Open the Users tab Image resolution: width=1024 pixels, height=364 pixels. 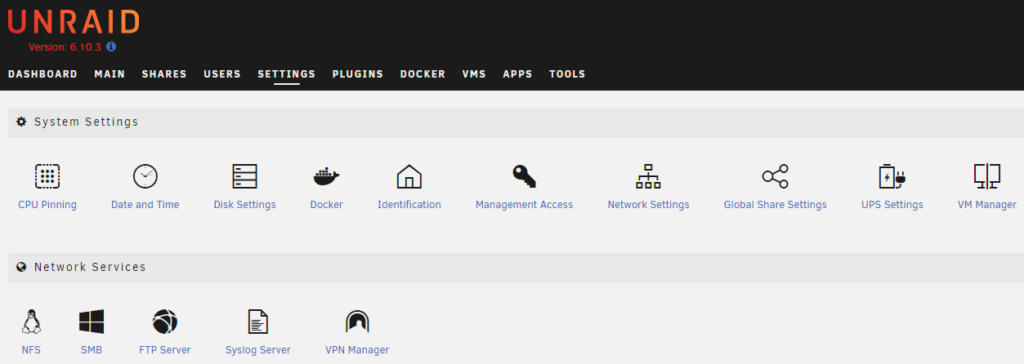click(x=222, y=74)
